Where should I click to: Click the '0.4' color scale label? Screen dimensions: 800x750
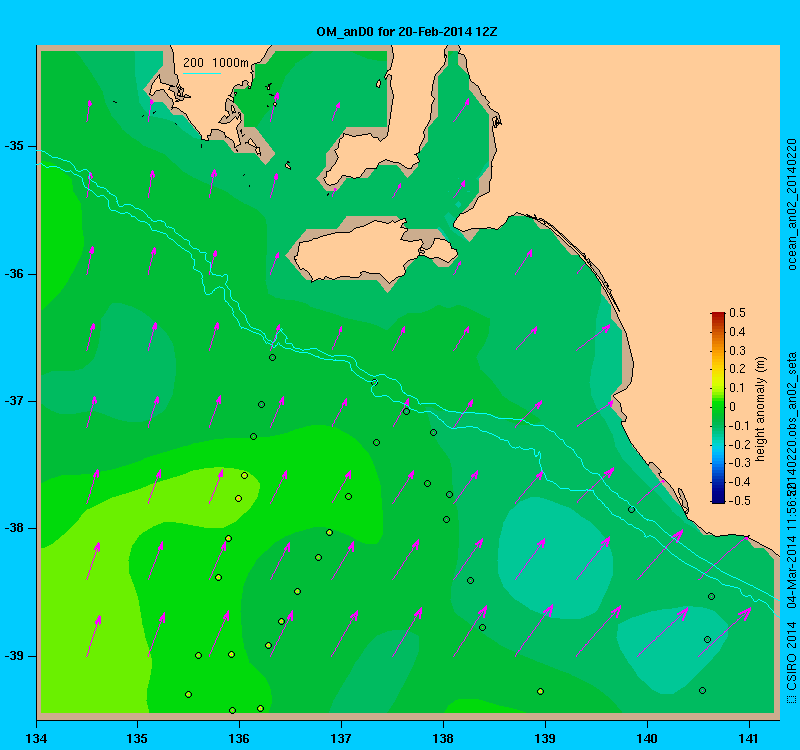point(737,332)
